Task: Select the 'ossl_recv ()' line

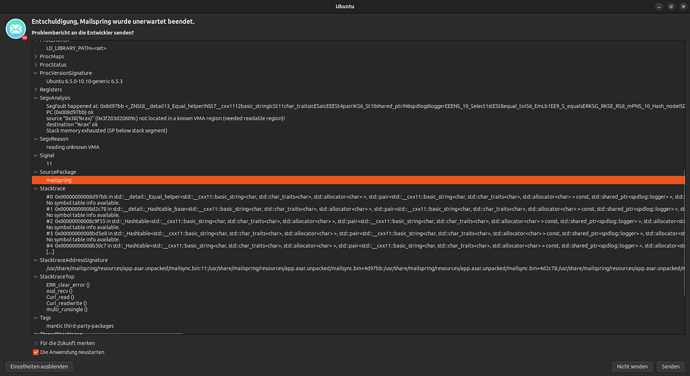Action: pos(59,291)
